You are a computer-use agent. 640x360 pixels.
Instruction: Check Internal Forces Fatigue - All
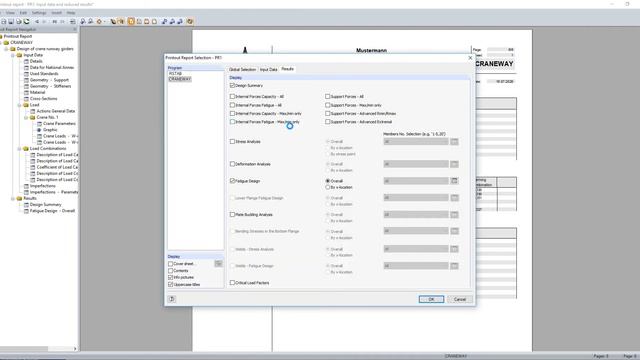(232, 105)
